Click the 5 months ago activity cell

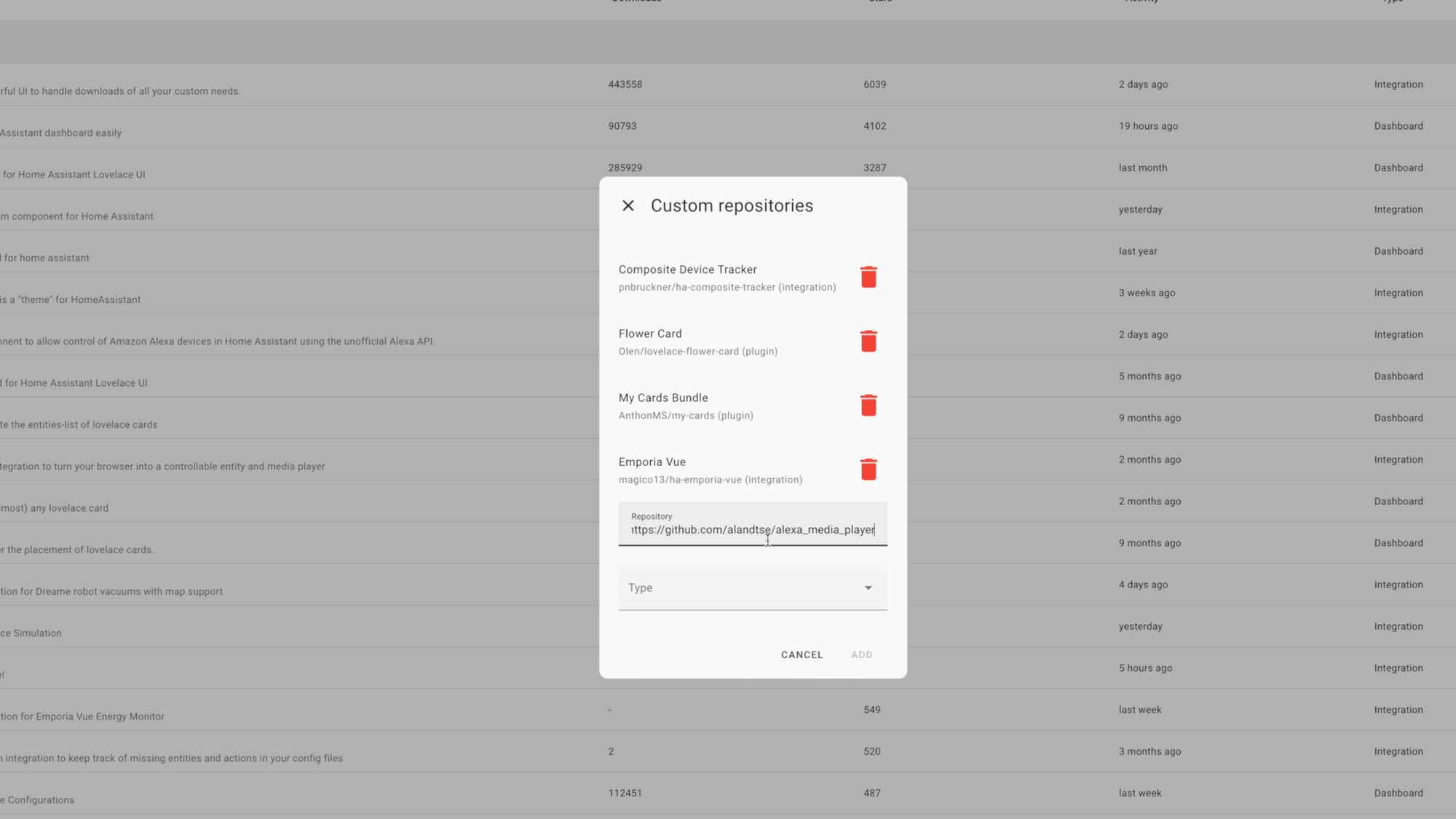click(1150, 376)
